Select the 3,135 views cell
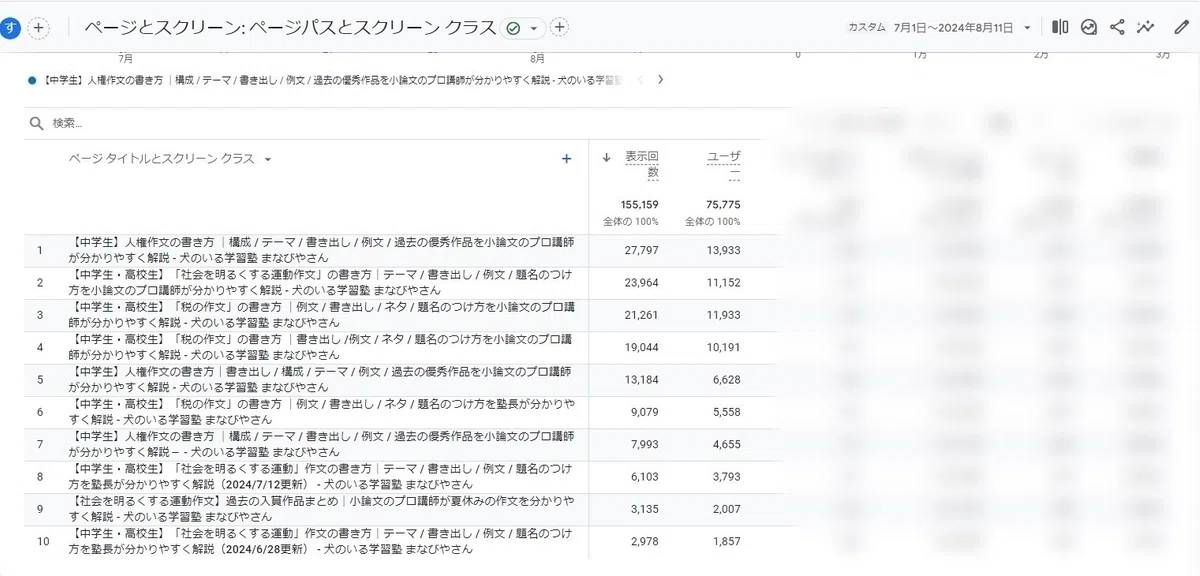This screenshot has height=576, width=1200. [645, 508]
